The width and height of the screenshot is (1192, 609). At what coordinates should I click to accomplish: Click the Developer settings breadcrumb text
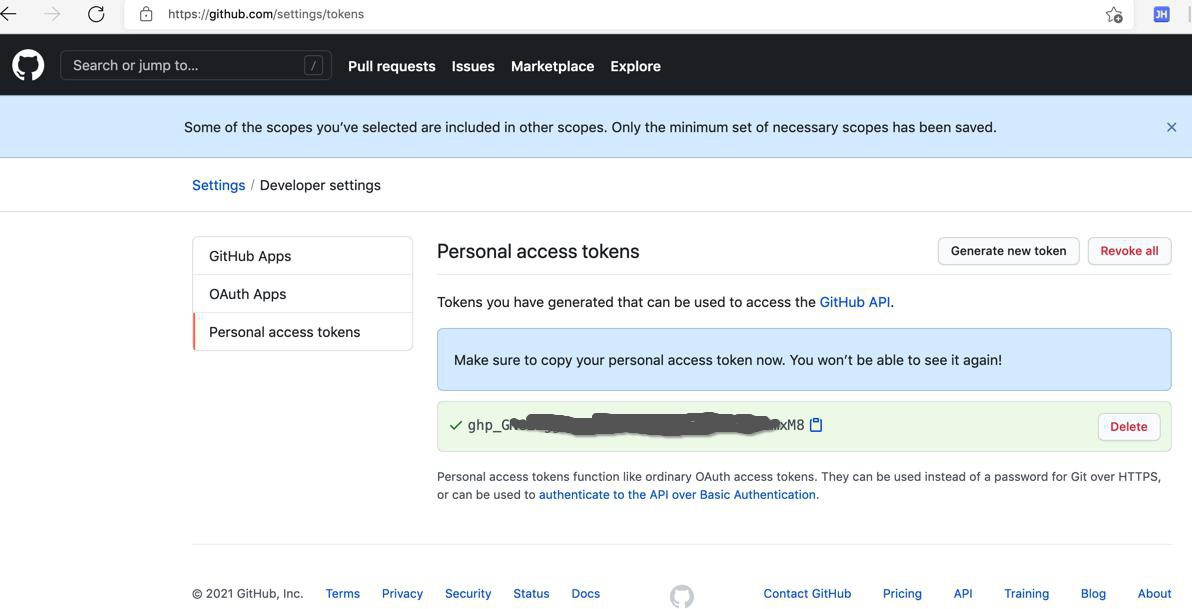coord(320,186)
